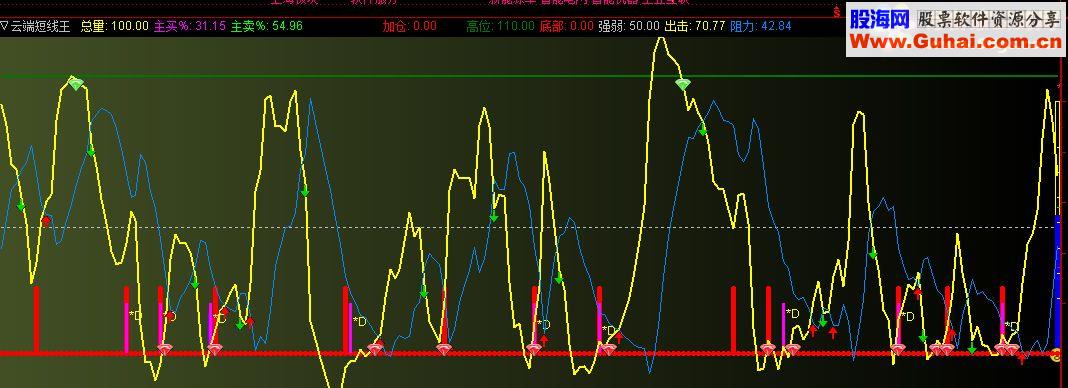Click the leftmost green diamond sell marker
This screenshot has width=1068, height=388.
(76, 84)
